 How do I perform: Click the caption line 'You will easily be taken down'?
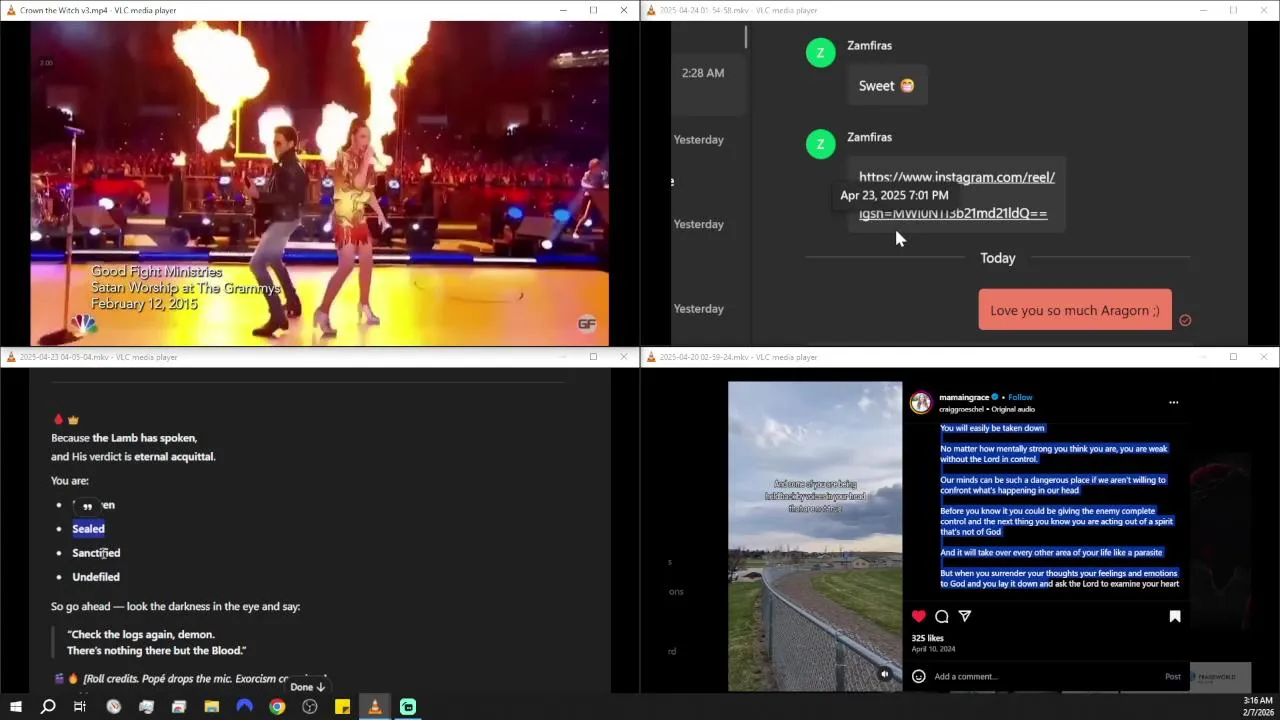click(992, 428)
